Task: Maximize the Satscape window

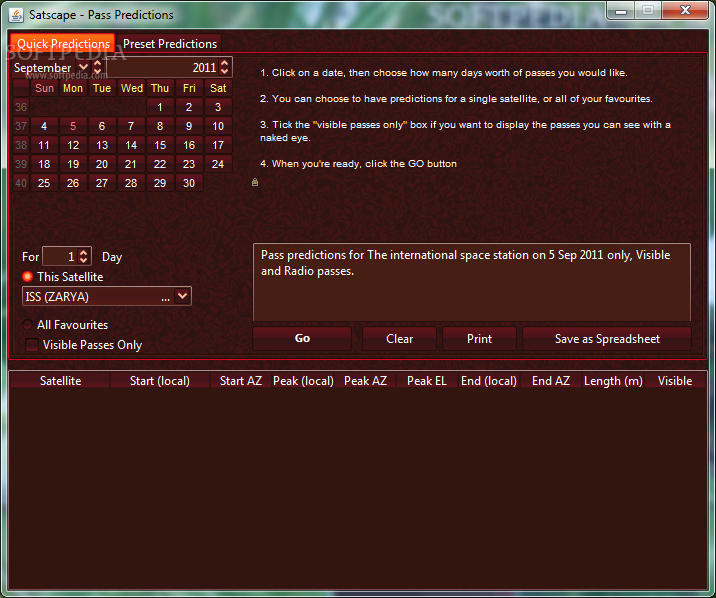Action: (x=648, y=11)
